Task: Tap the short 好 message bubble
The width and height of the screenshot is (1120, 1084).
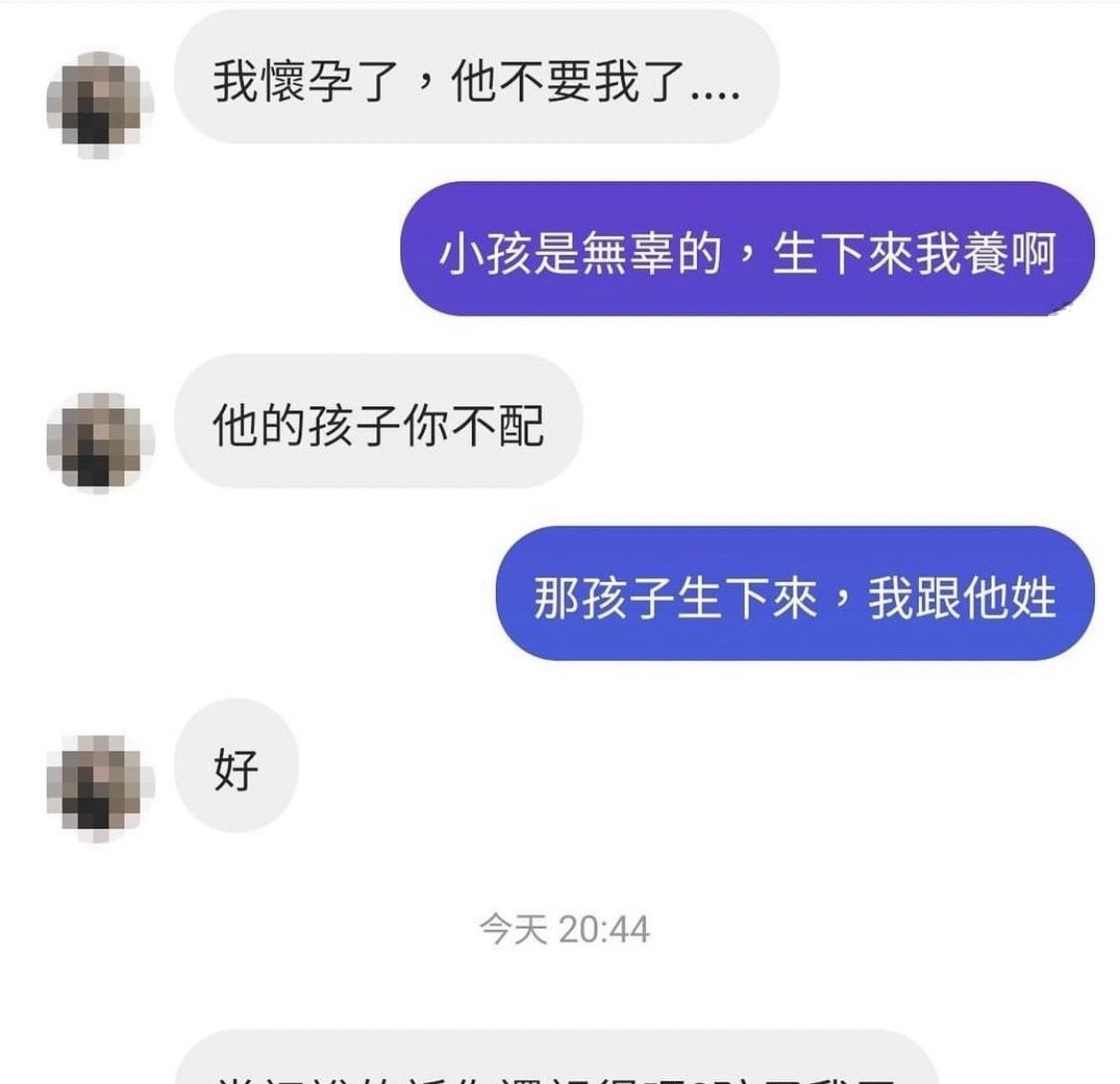Action: click(236, 765)
